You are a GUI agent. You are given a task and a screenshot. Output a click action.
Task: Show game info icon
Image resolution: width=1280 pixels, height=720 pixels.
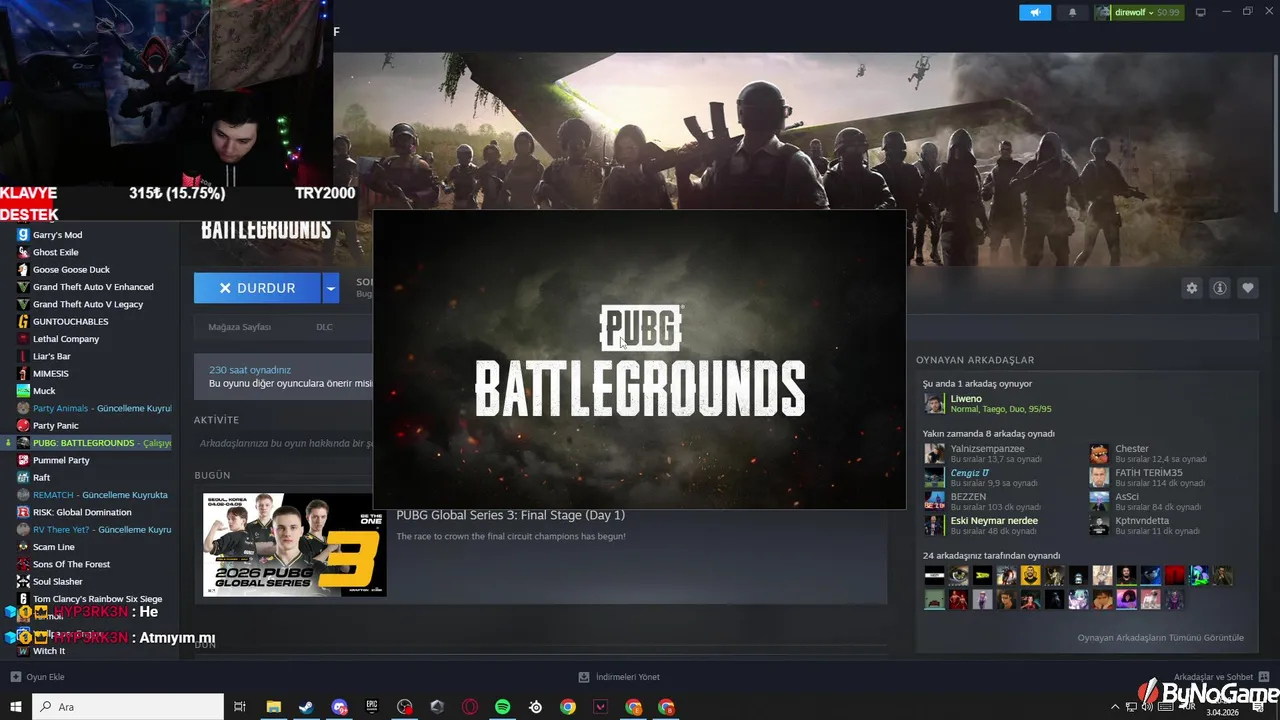pyautogui.click(x=1220, y=288)
